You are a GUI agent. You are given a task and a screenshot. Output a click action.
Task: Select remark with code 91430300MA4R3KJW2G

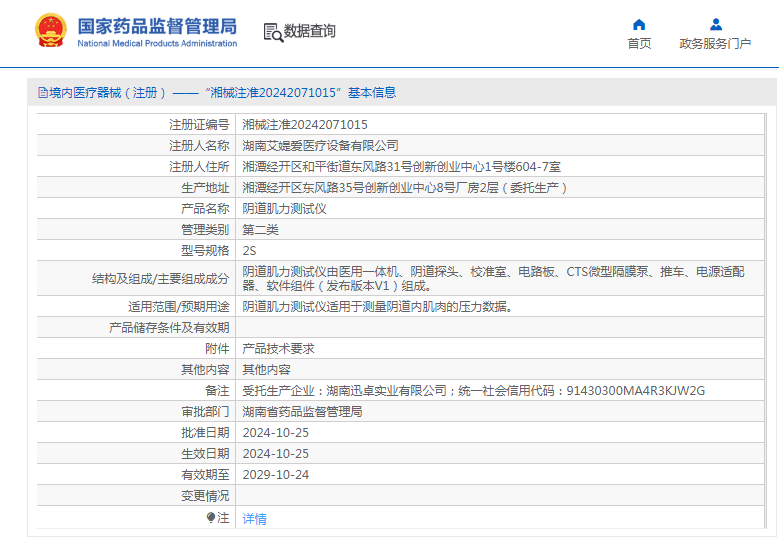pos(473,391)
